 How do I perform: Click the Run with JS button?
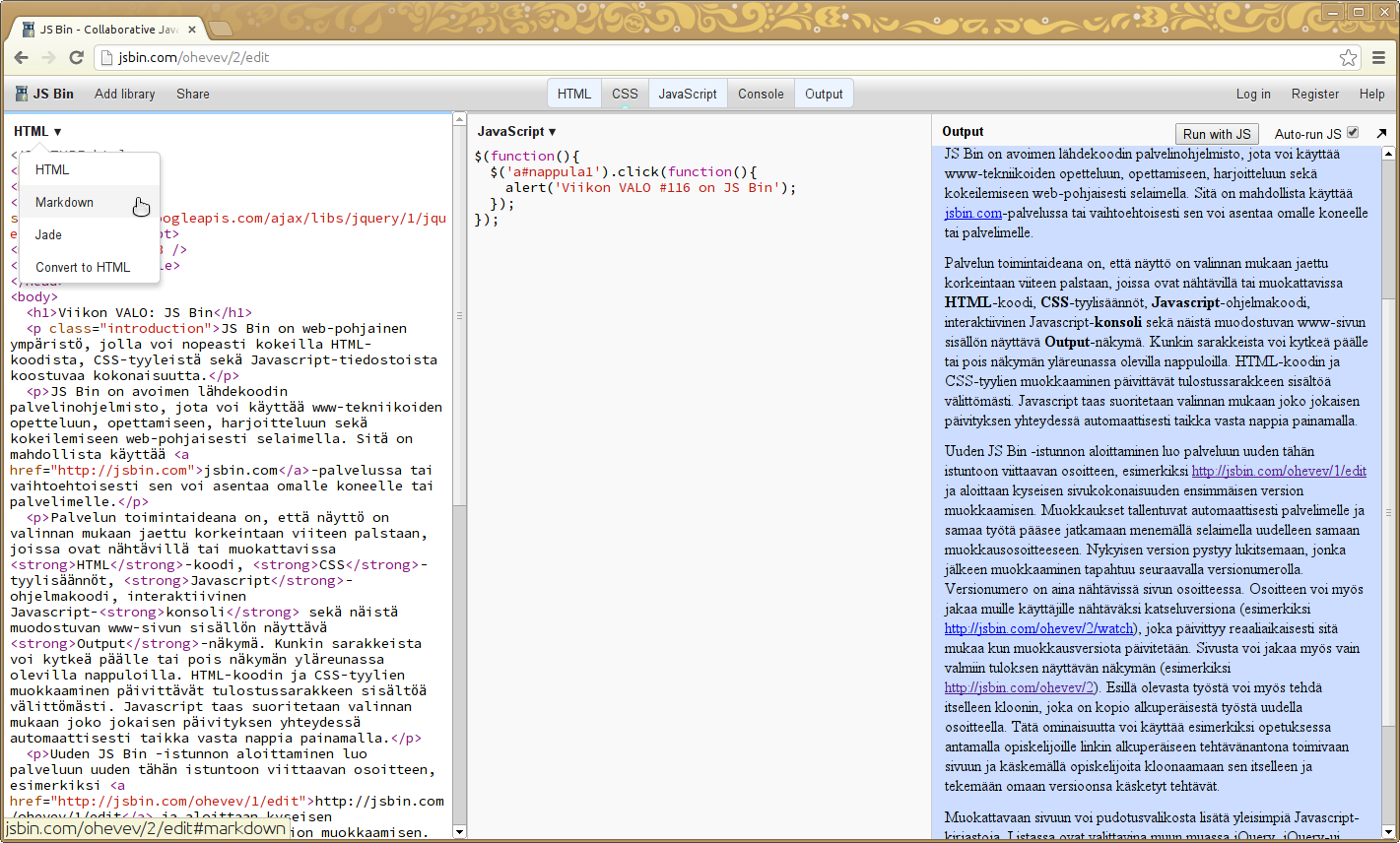click(1217, 134)
